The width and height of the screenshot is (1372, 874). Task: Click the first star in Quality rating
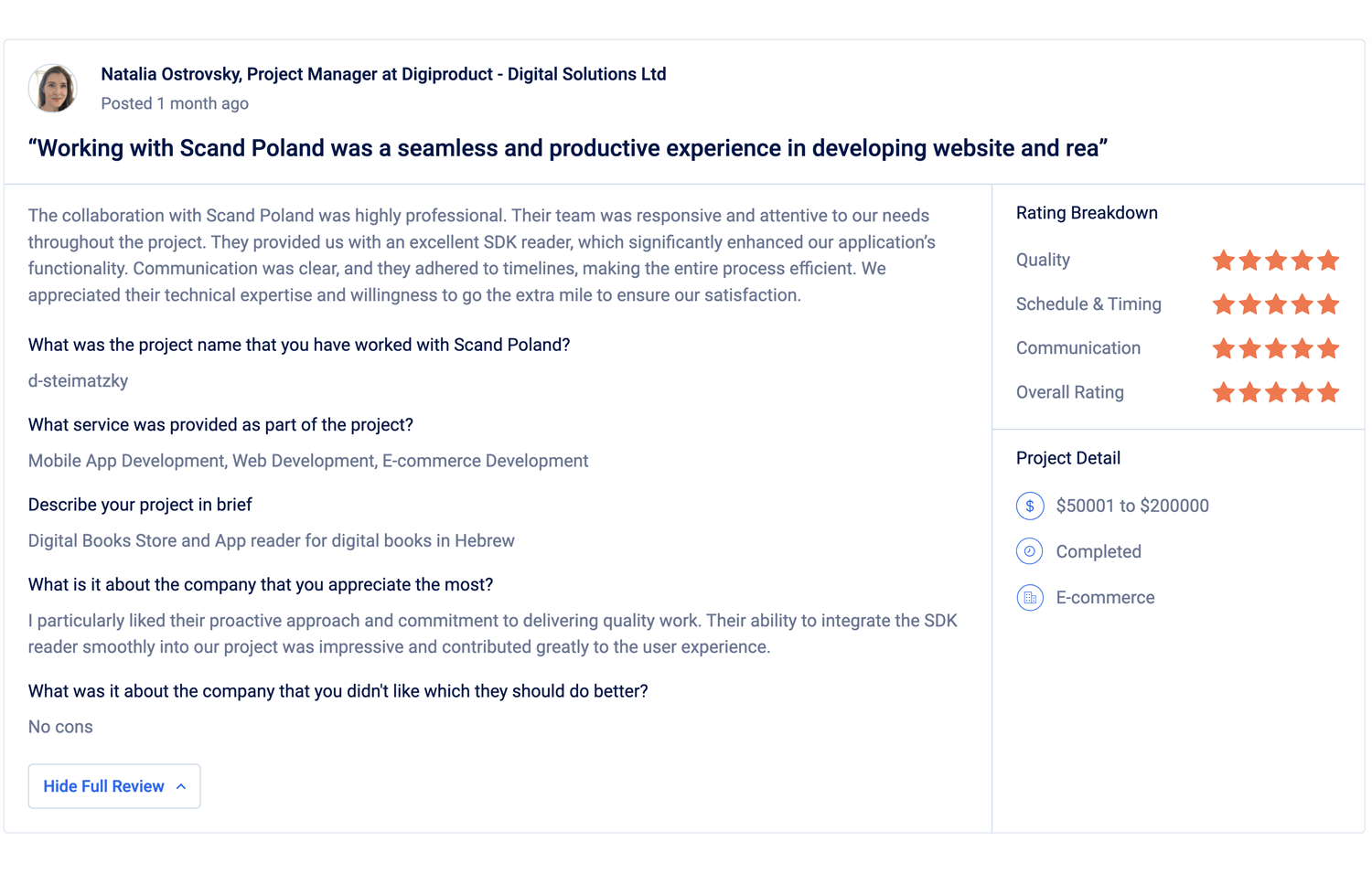(1223, 261)
